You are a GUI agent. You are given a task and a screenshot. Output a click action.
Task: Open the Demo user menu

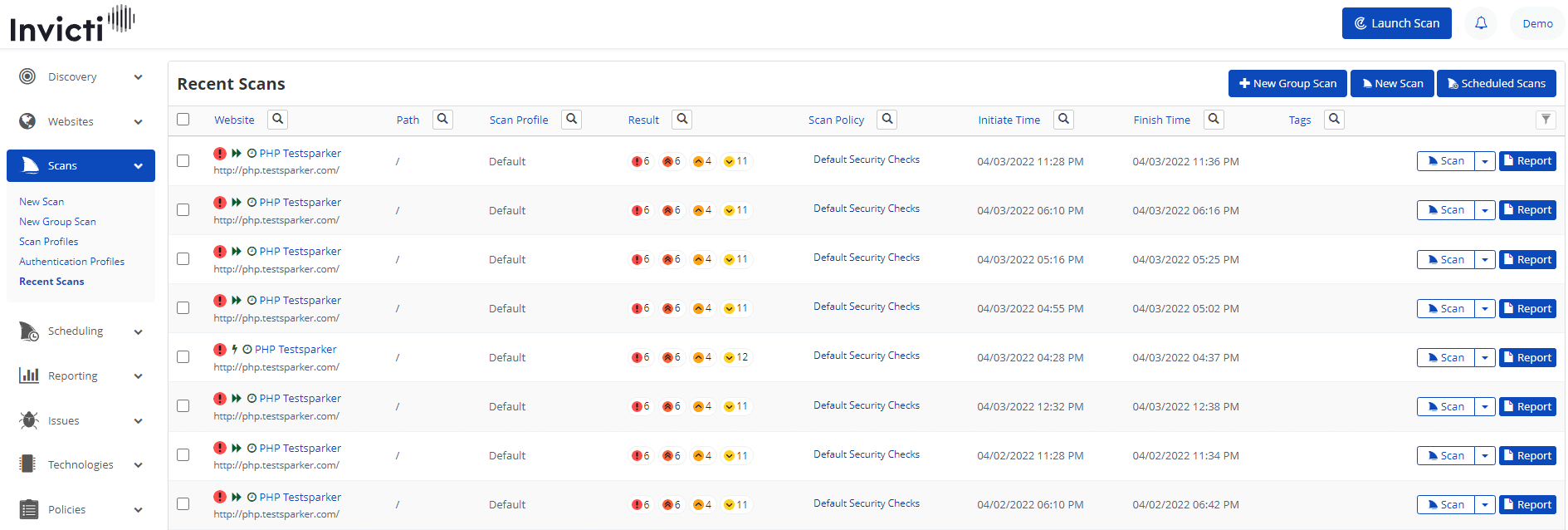[1537, 23]
